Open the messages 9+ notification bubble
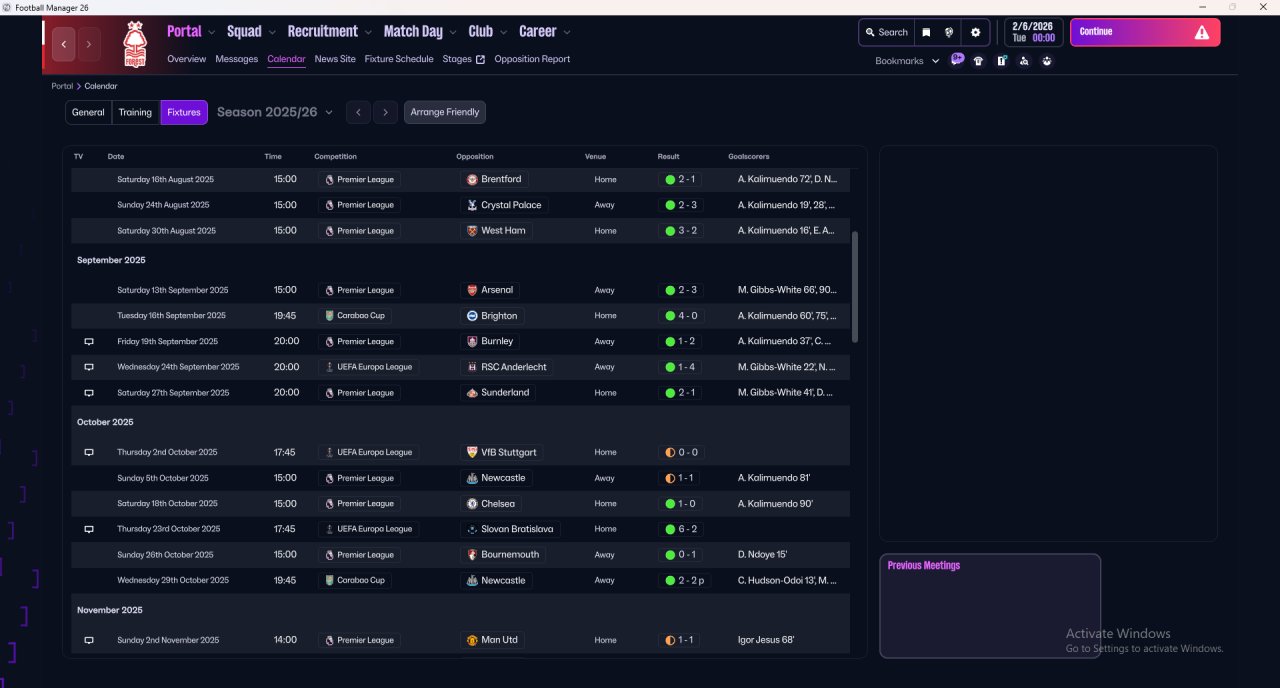Viewport: 1280px width, 688px height. click(957, 60)
